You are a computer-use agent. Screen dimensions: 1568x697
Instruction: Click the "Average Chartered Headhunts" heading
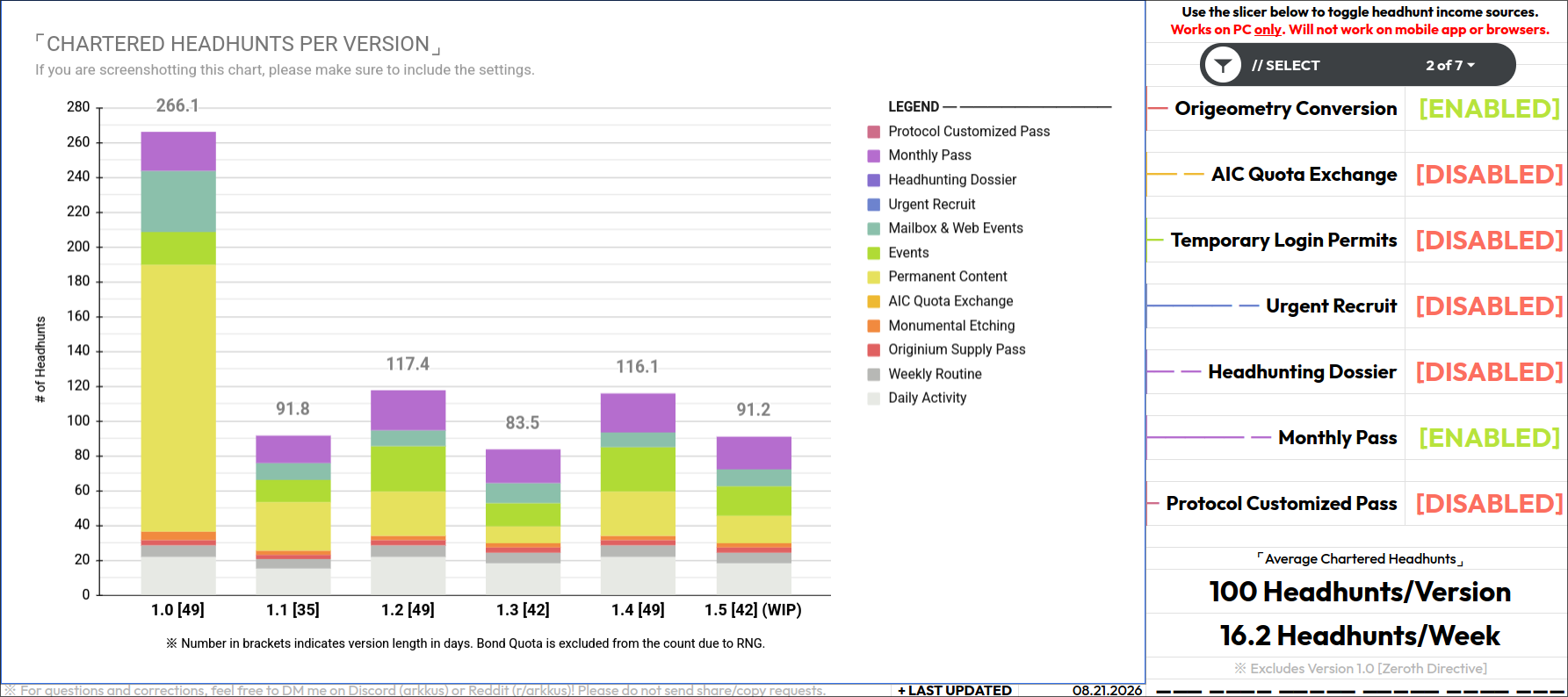click(1360, 559)
